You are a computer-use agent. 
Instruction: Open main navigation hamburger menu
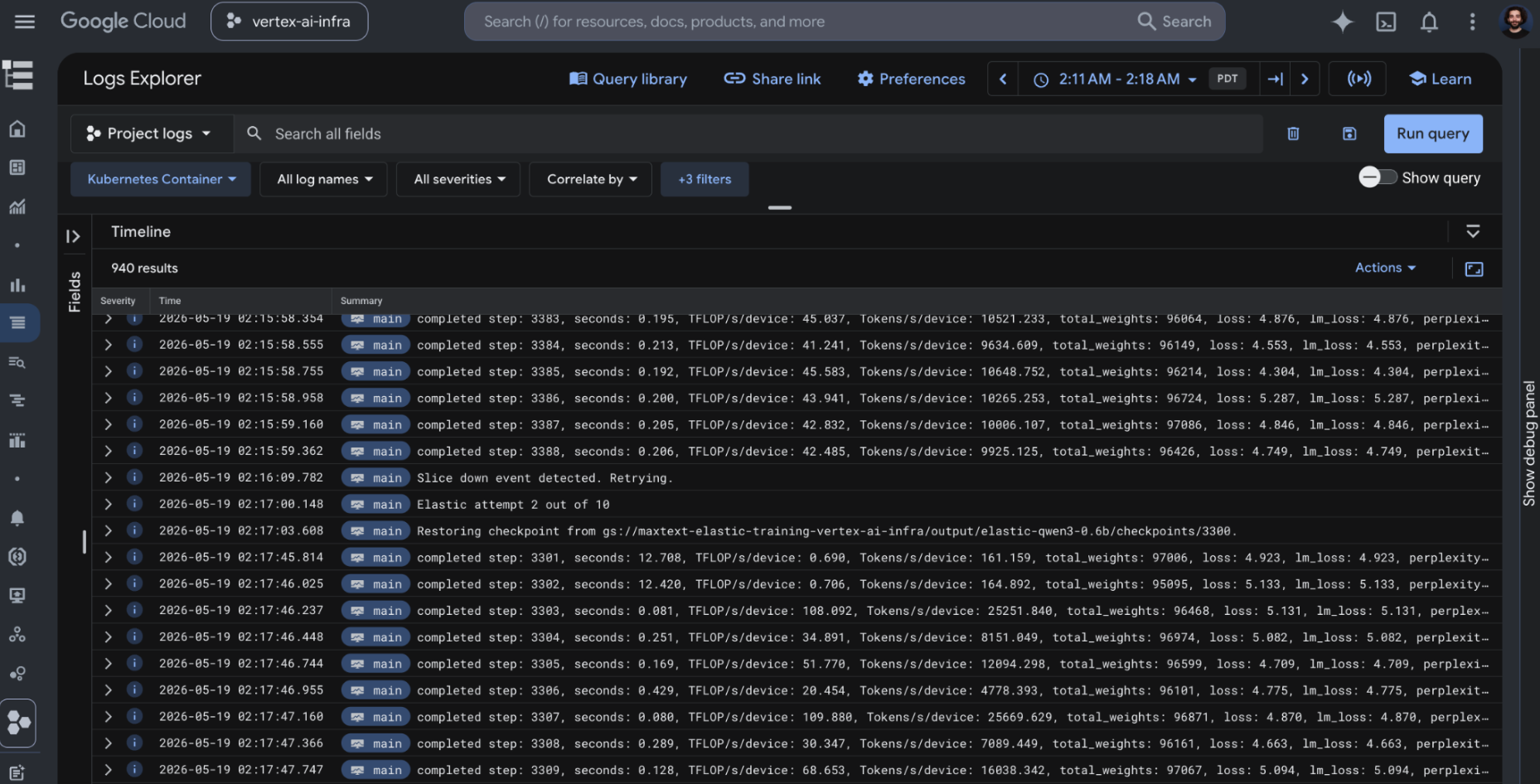pos(25,22)
